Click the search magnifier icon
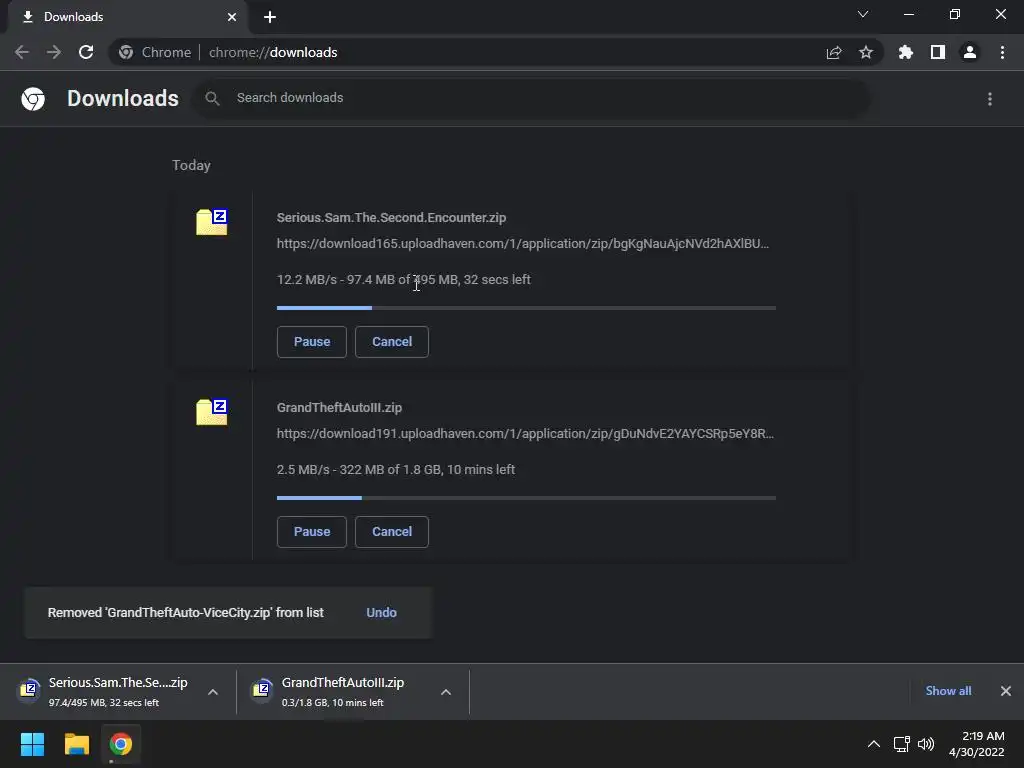 coord(212,99)
